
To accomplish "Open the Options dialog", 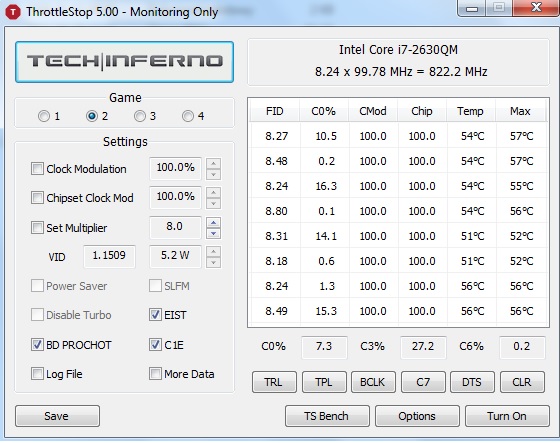I will [417, 416].
